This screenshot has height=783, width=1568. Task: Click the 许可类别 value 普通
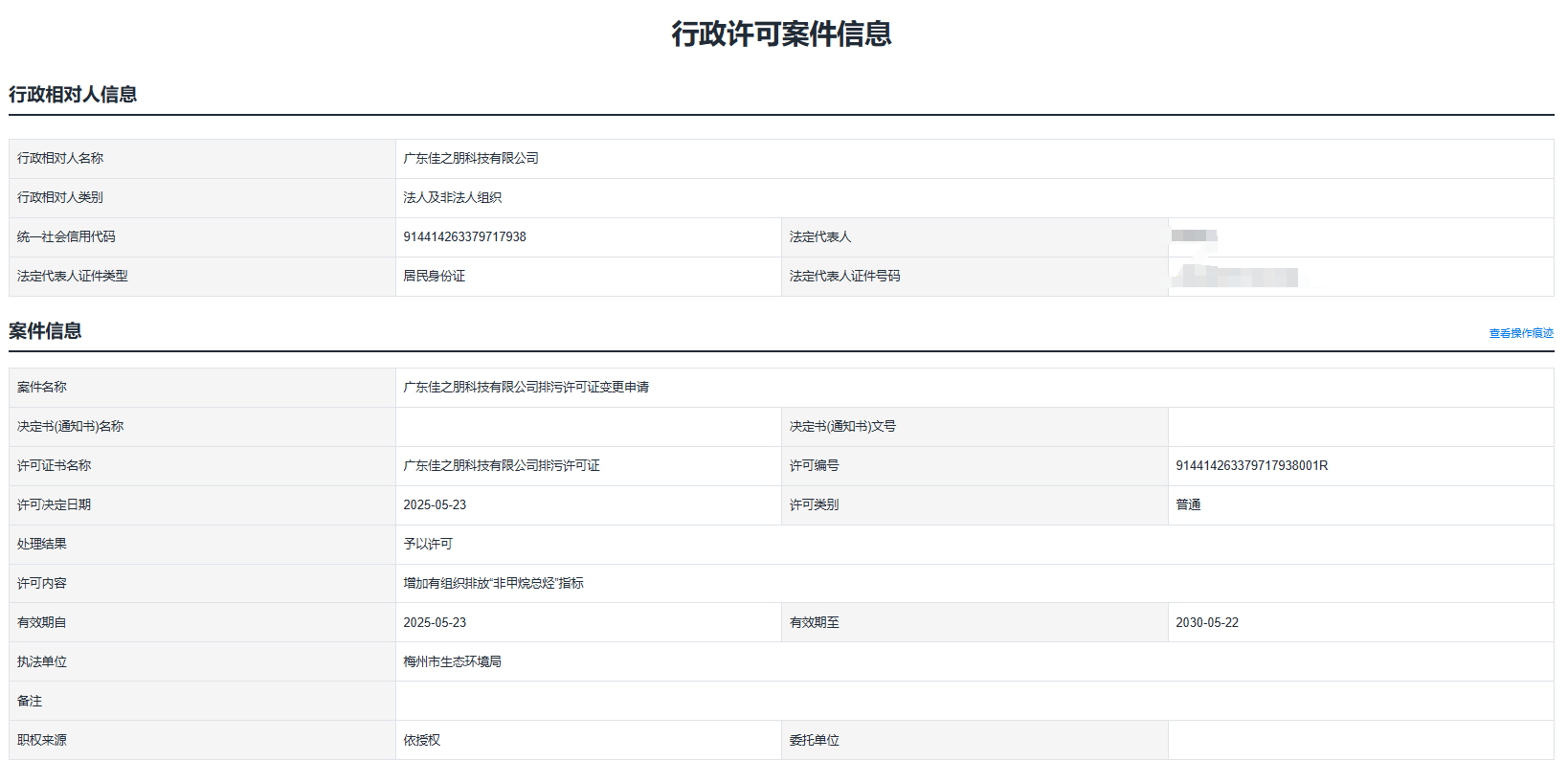(x=1188, y=505)
